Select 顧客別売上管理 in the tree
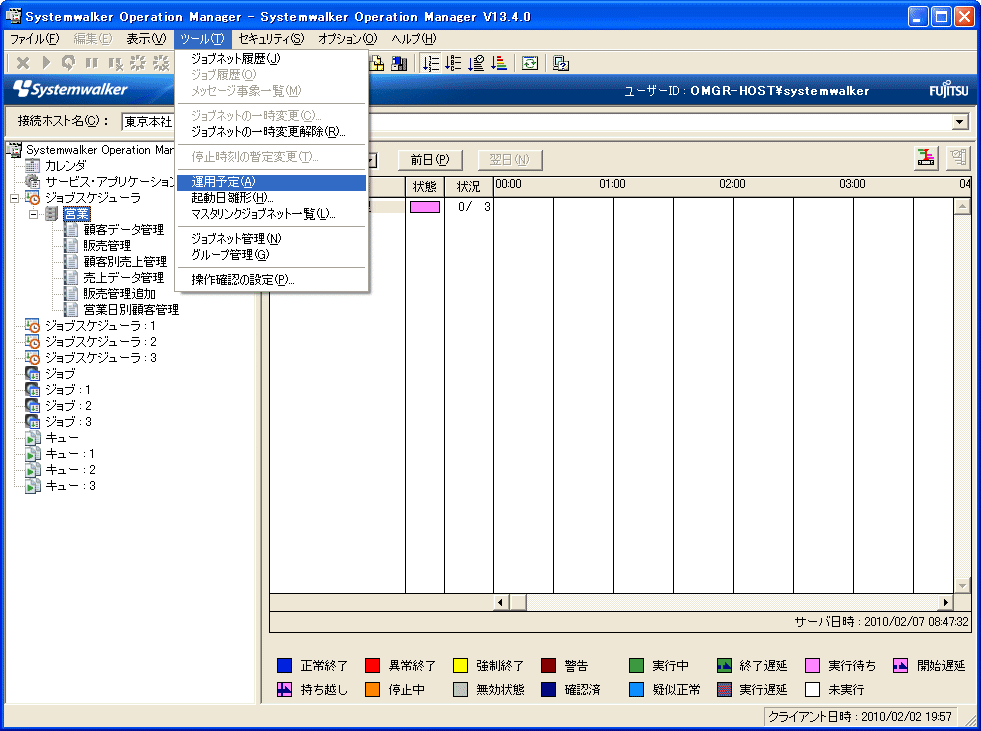This screenshot has width=981, height=731. 125,262
